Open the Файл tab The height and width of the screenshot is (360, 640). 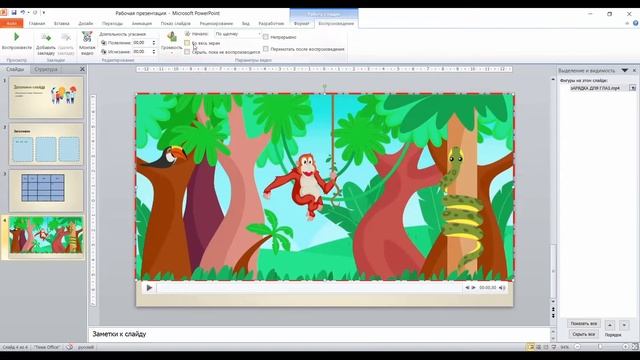pyautogui.click(x=11, y=23)
